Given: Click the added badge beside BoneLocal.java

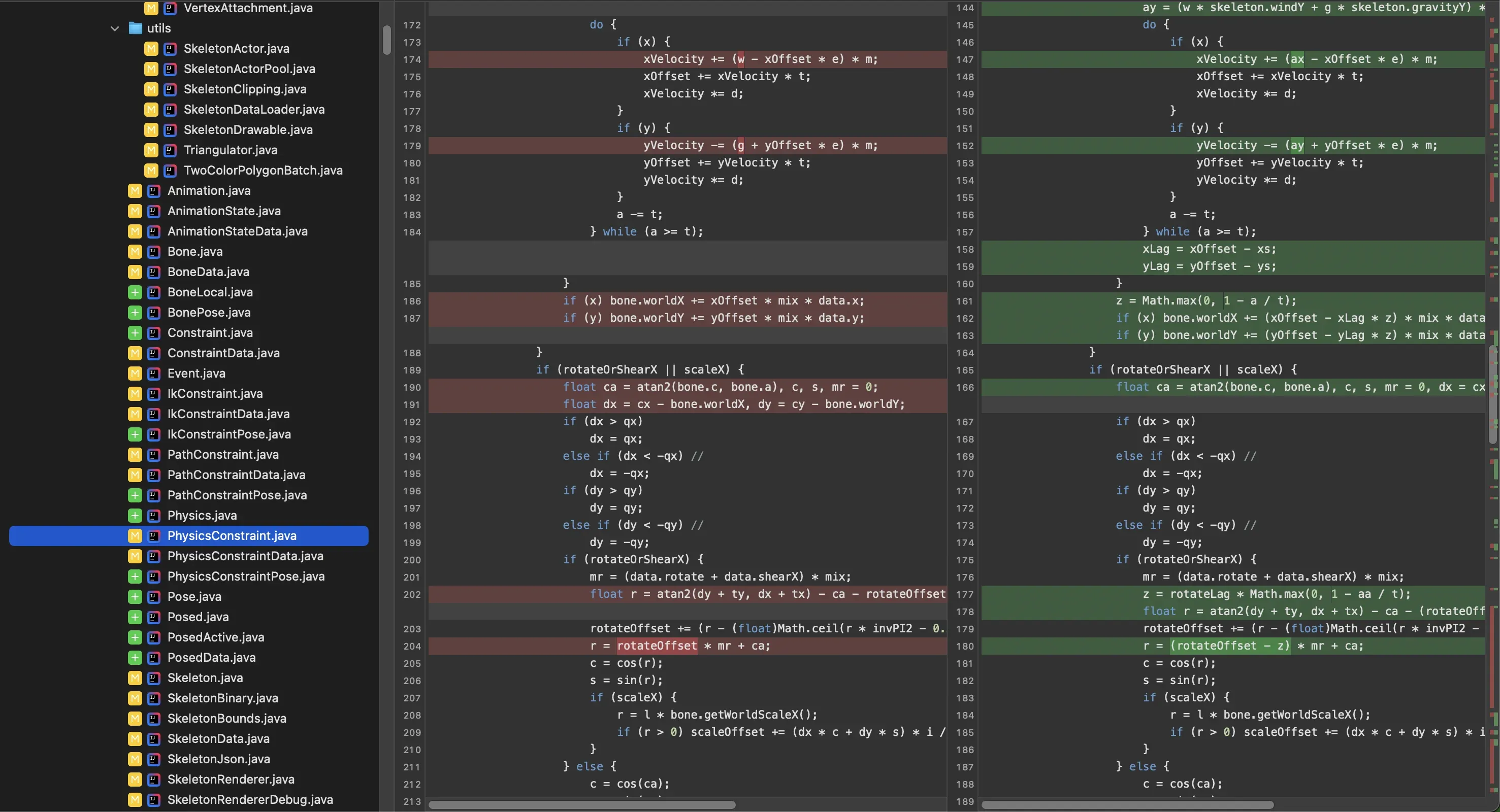Looking at the screenshot, I should click(135, 292).
